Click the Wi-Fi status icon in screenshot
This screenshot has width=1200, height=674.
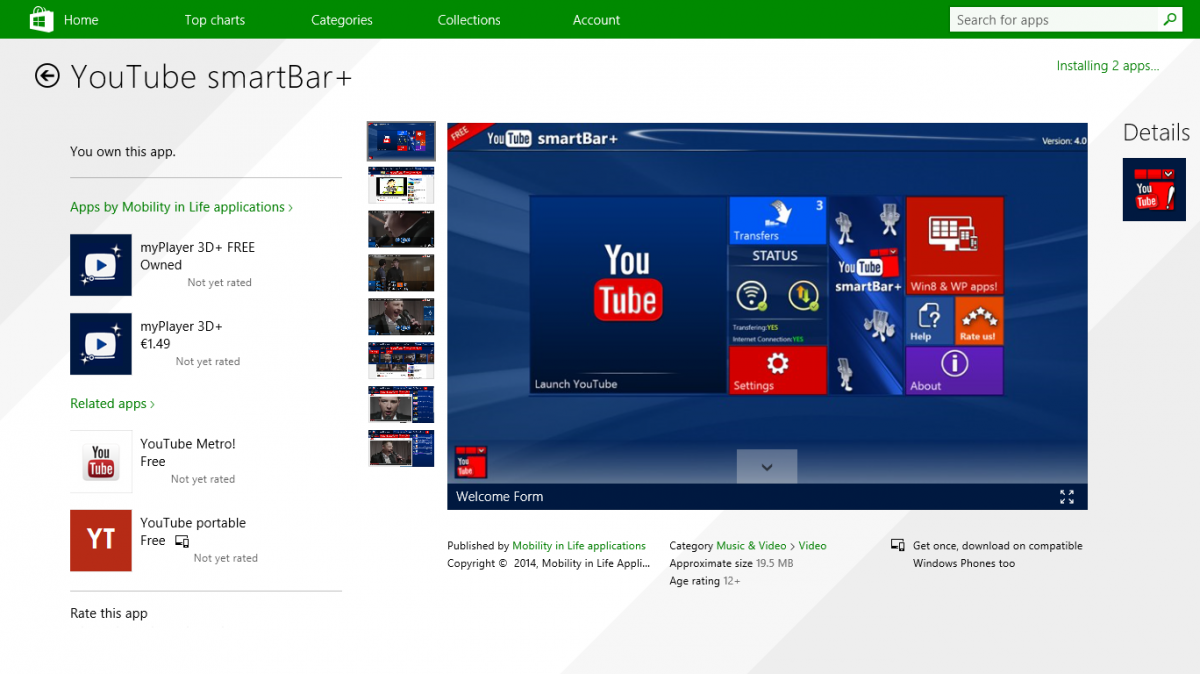[752, 296]
